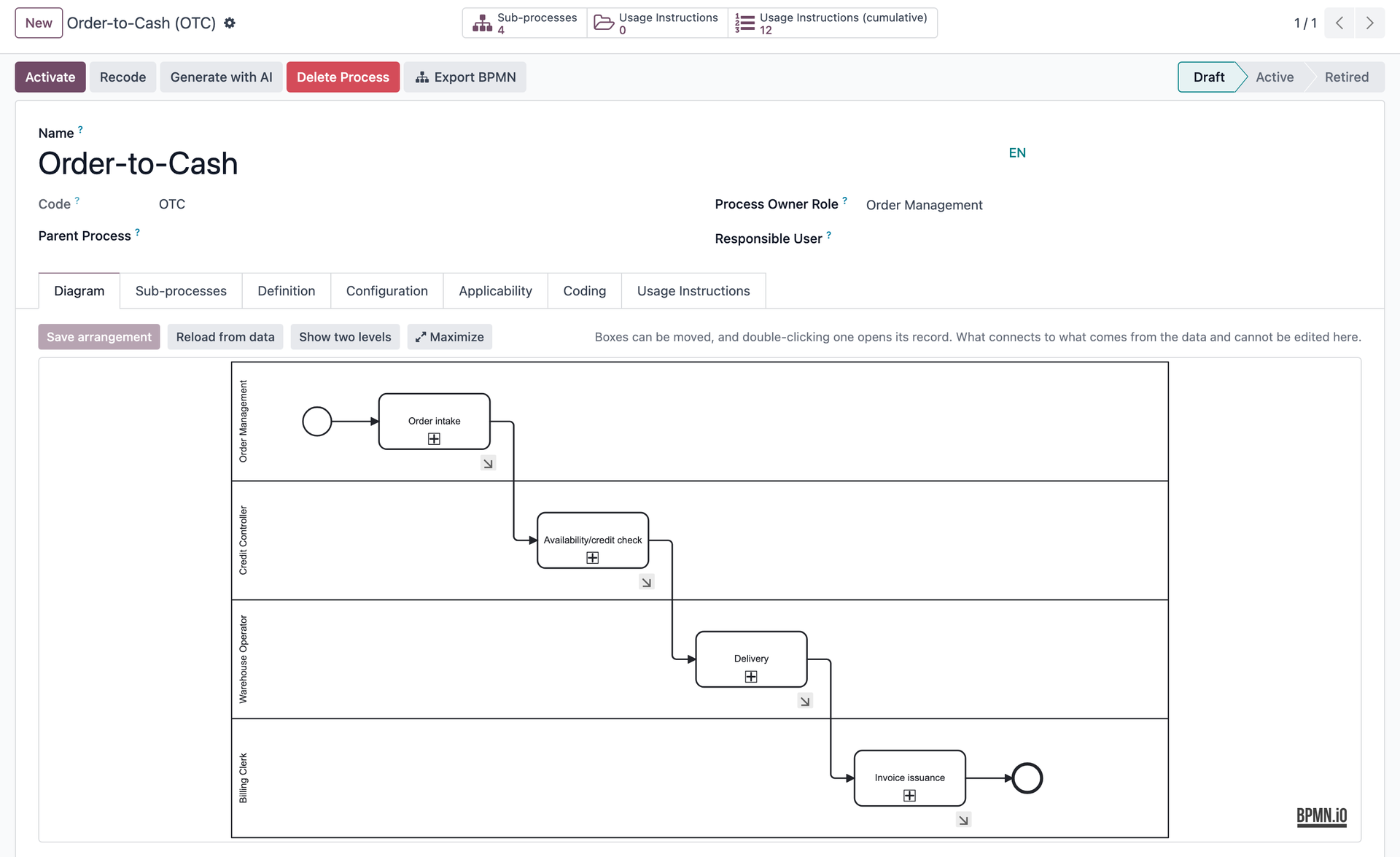The width and height of the screenshot is (1400, 857).
Task: Click the New button
Action: point(39,23)
